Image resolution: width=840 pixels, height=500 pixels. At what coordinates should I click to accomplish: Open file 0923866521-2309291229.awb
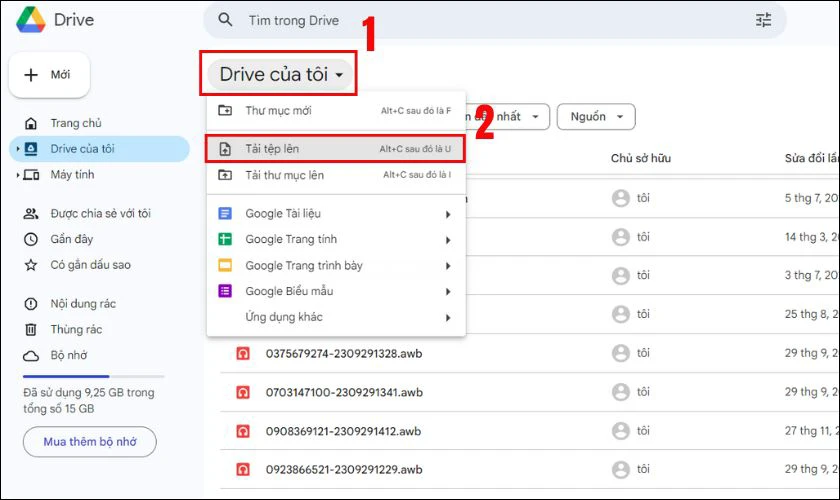point(344,469)
